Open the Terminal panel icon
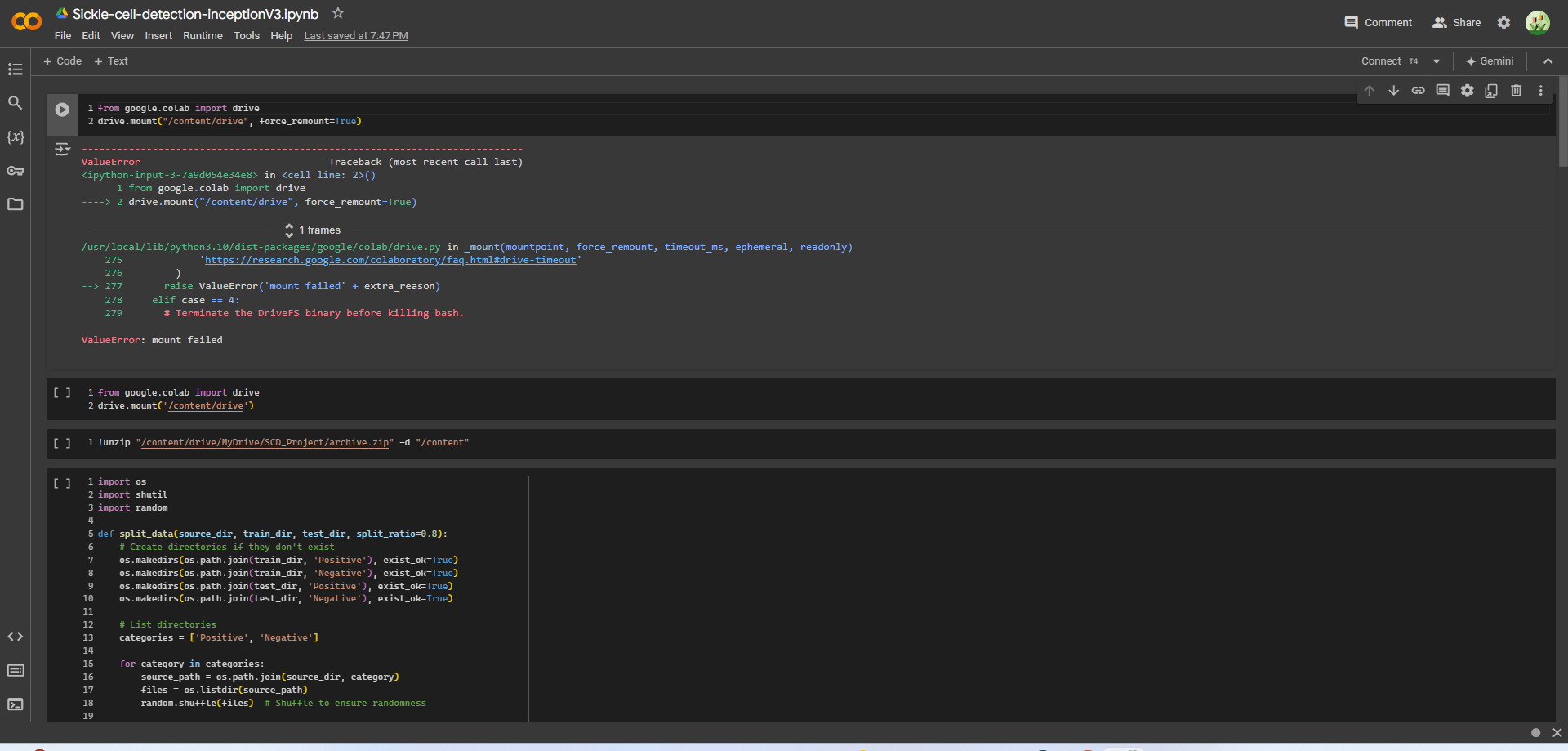The width and height of the screenshot is (1568, 751). pyautogui.click(x=15, y=704)
